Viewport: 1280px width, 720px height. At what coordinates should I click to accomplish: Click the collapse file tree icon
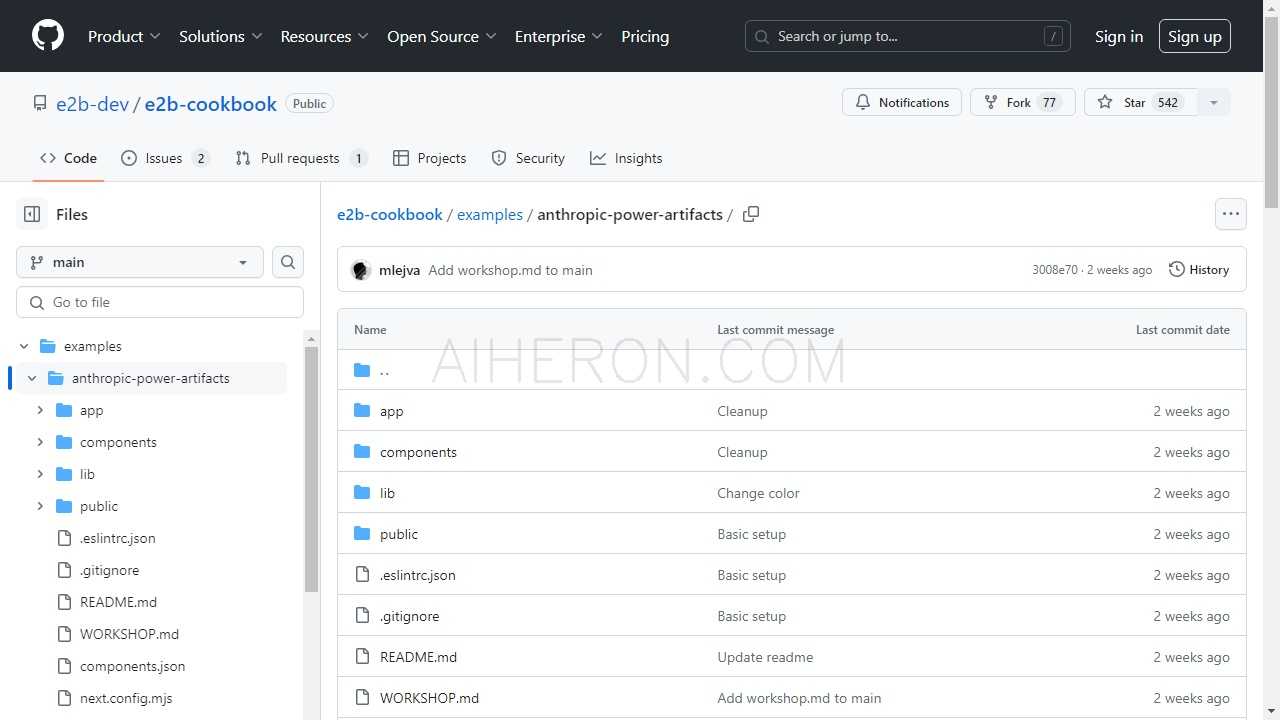[32, 214]
